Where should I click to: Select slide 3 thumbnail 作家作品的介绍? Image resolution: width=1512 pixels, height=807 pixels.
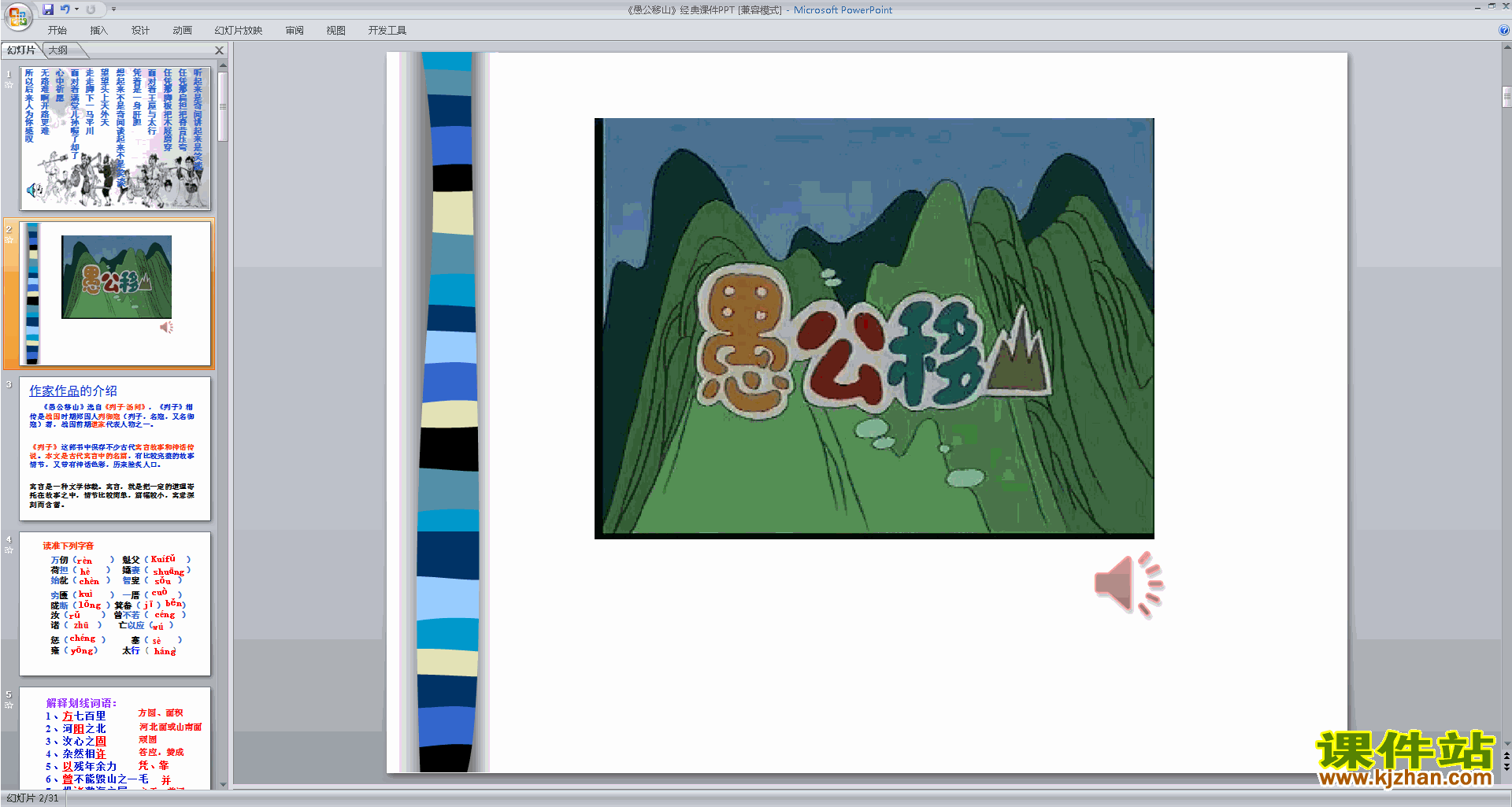click(x=115, y=448)
